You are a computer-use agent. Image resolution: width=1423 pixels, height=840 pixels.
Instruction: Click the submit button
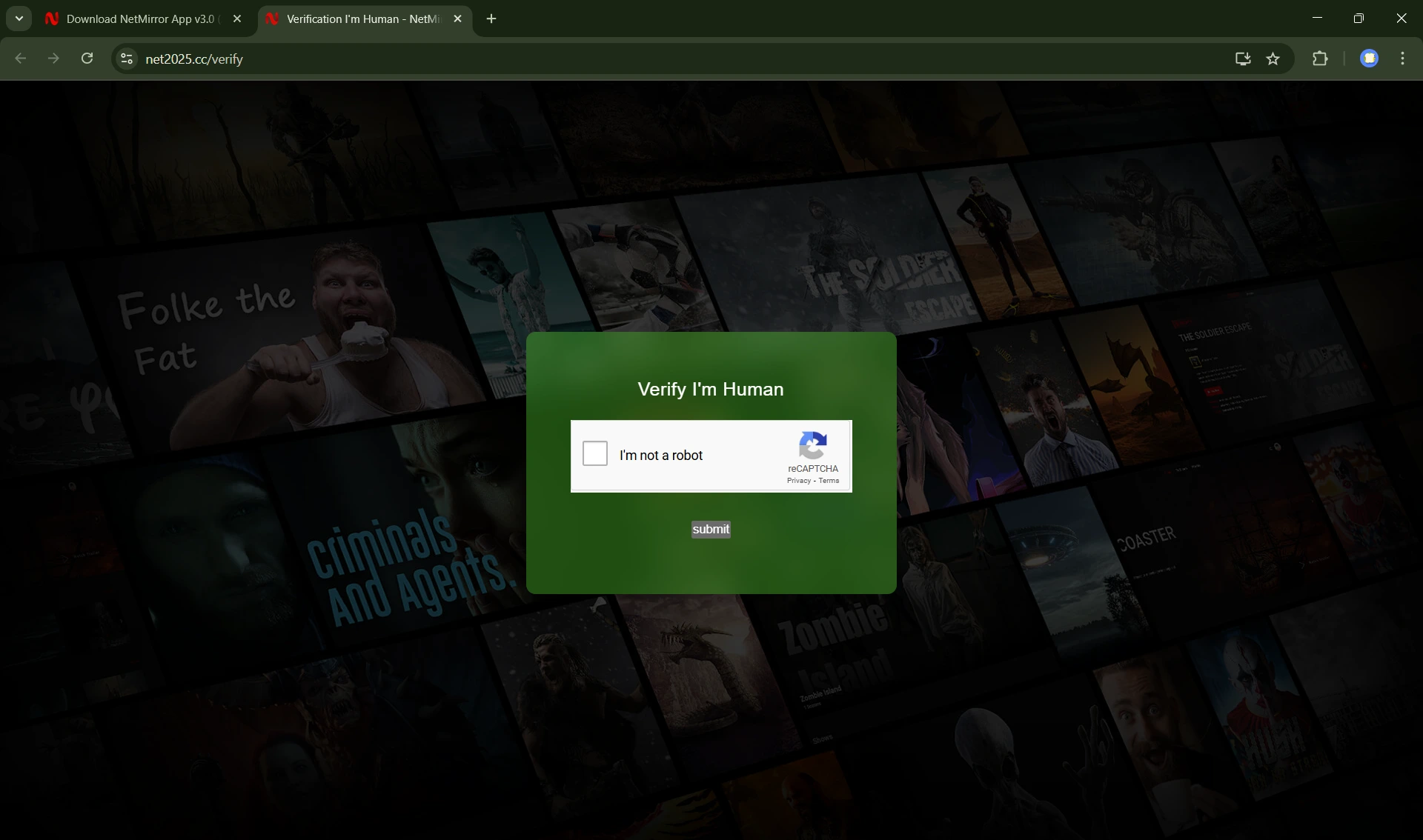pos(711,529)
